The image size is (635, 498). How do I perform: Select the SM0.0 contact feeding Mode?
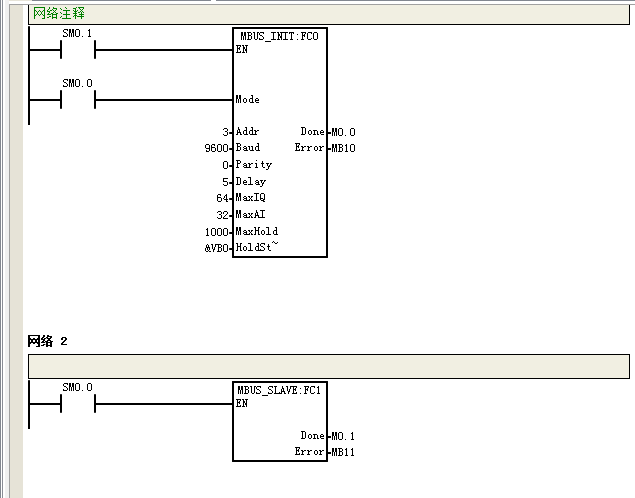[78, 100]
